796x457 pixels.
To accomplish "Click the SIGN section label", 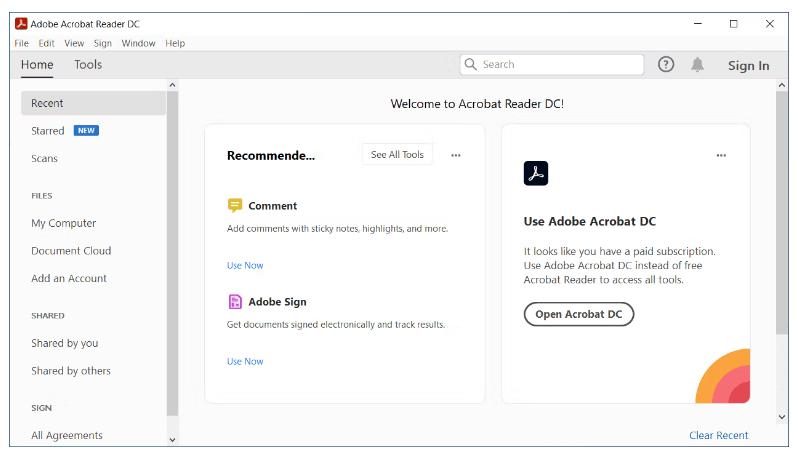I will coord(41,408).
